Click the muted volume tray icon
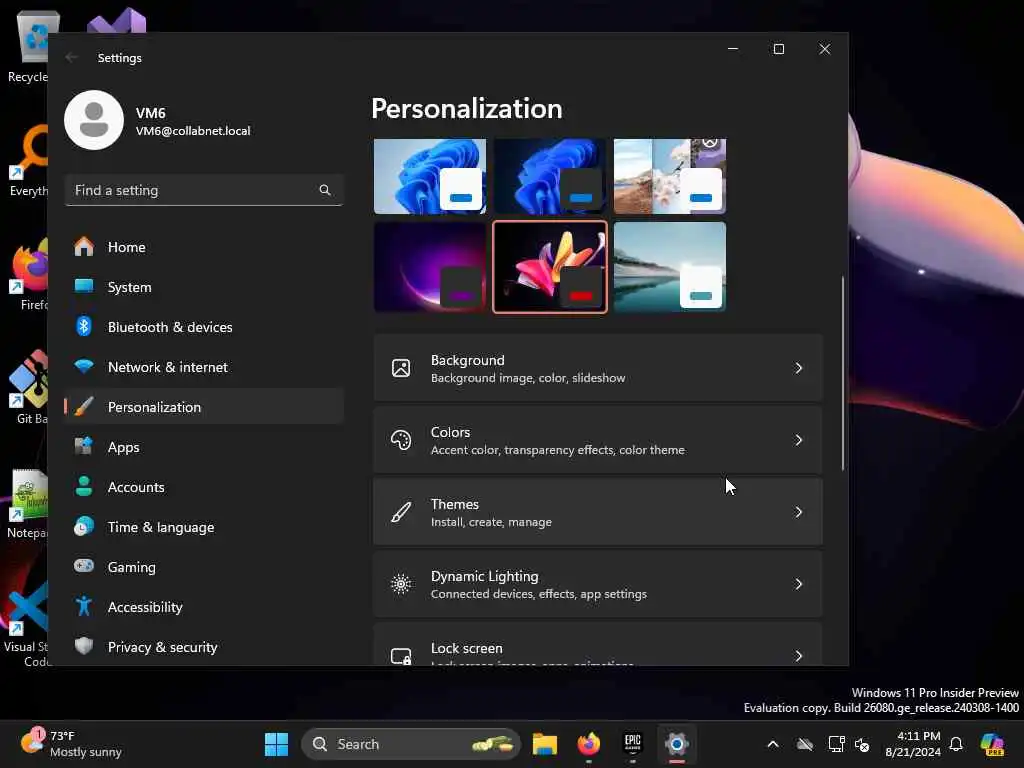The height and width of the screenshot is (768, 1024). [x=862, y=744]
